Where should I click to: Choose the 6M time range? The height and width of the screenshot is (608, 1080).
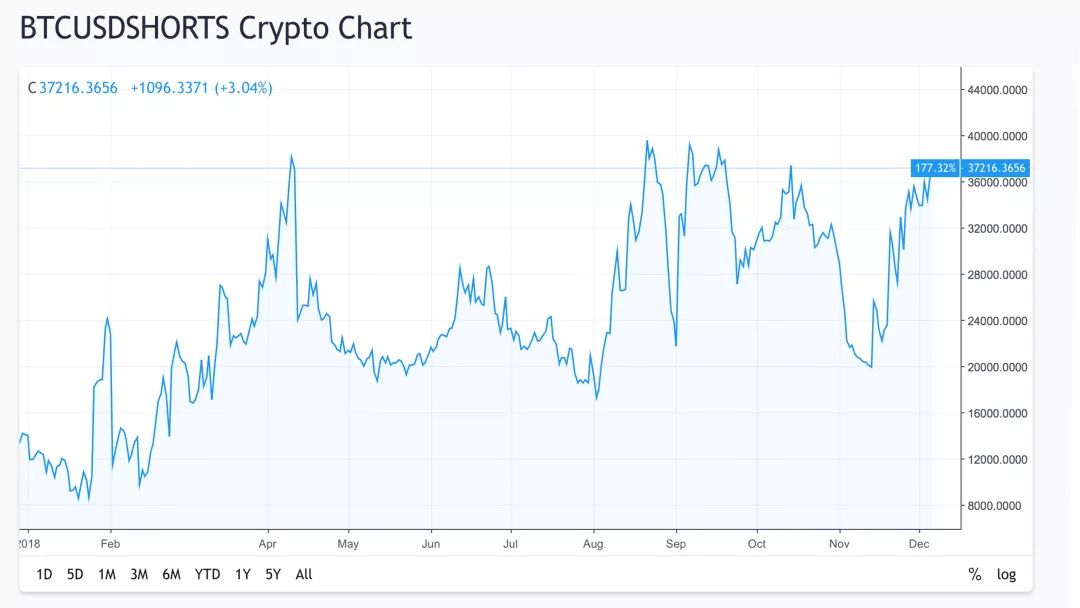click(x=172, y=574)
